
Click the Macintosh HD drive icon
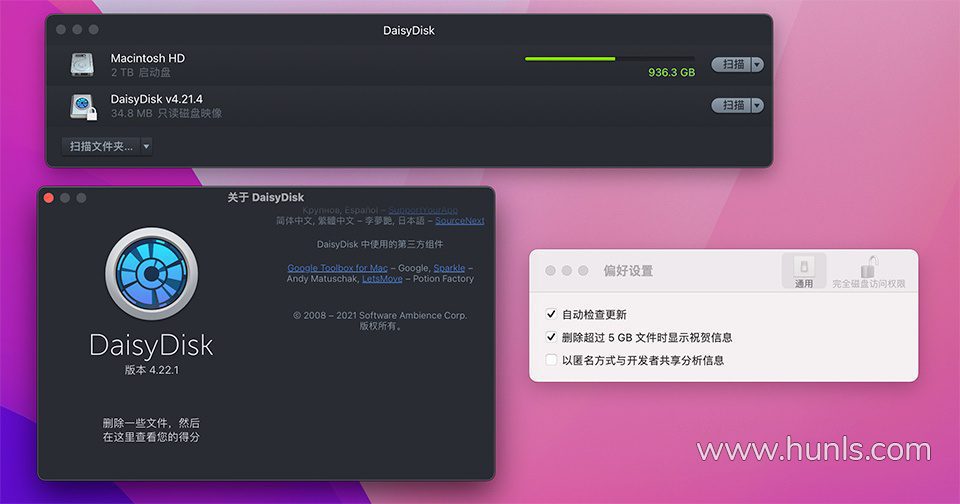[x=82, y=64]
